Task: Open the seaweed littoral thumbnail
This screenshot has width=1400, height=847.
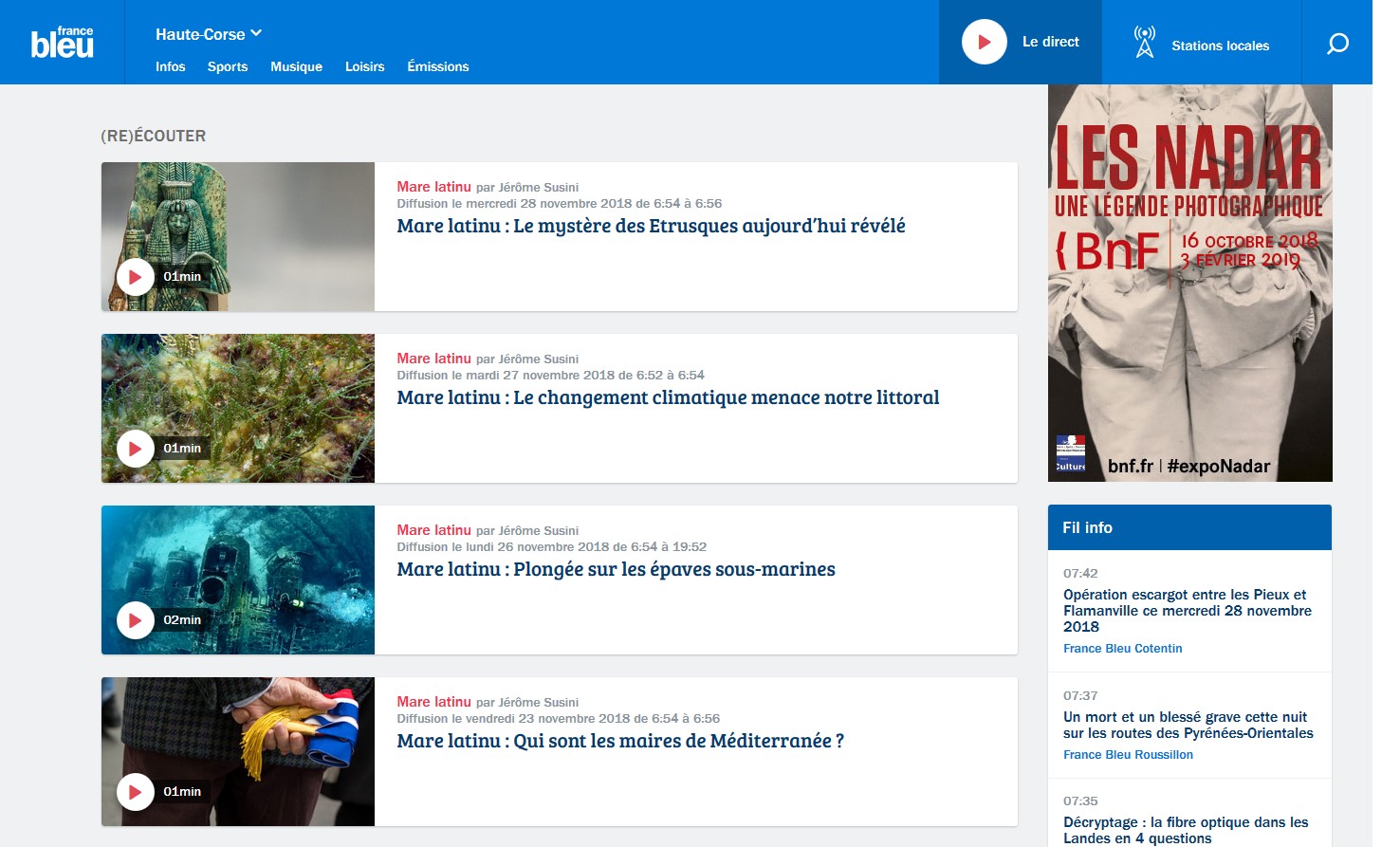Action: pos(238,408)
